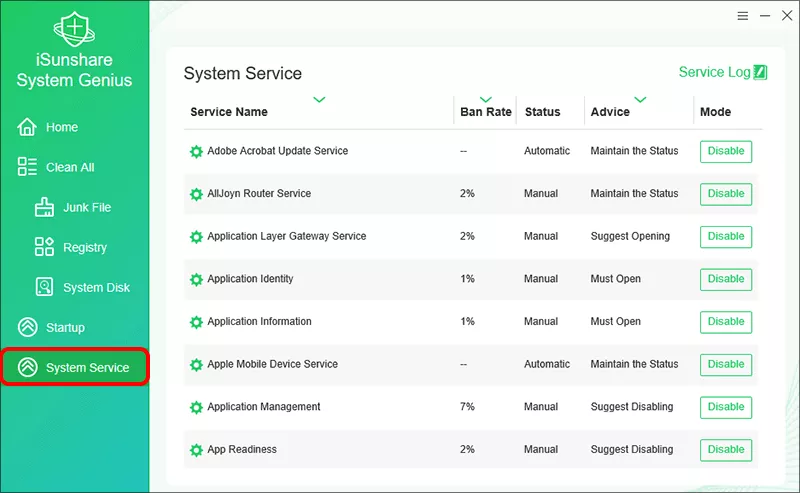The width and height of the screenshot is (800, 493).
Task: Select Application Information name
Action: [259, 322]
